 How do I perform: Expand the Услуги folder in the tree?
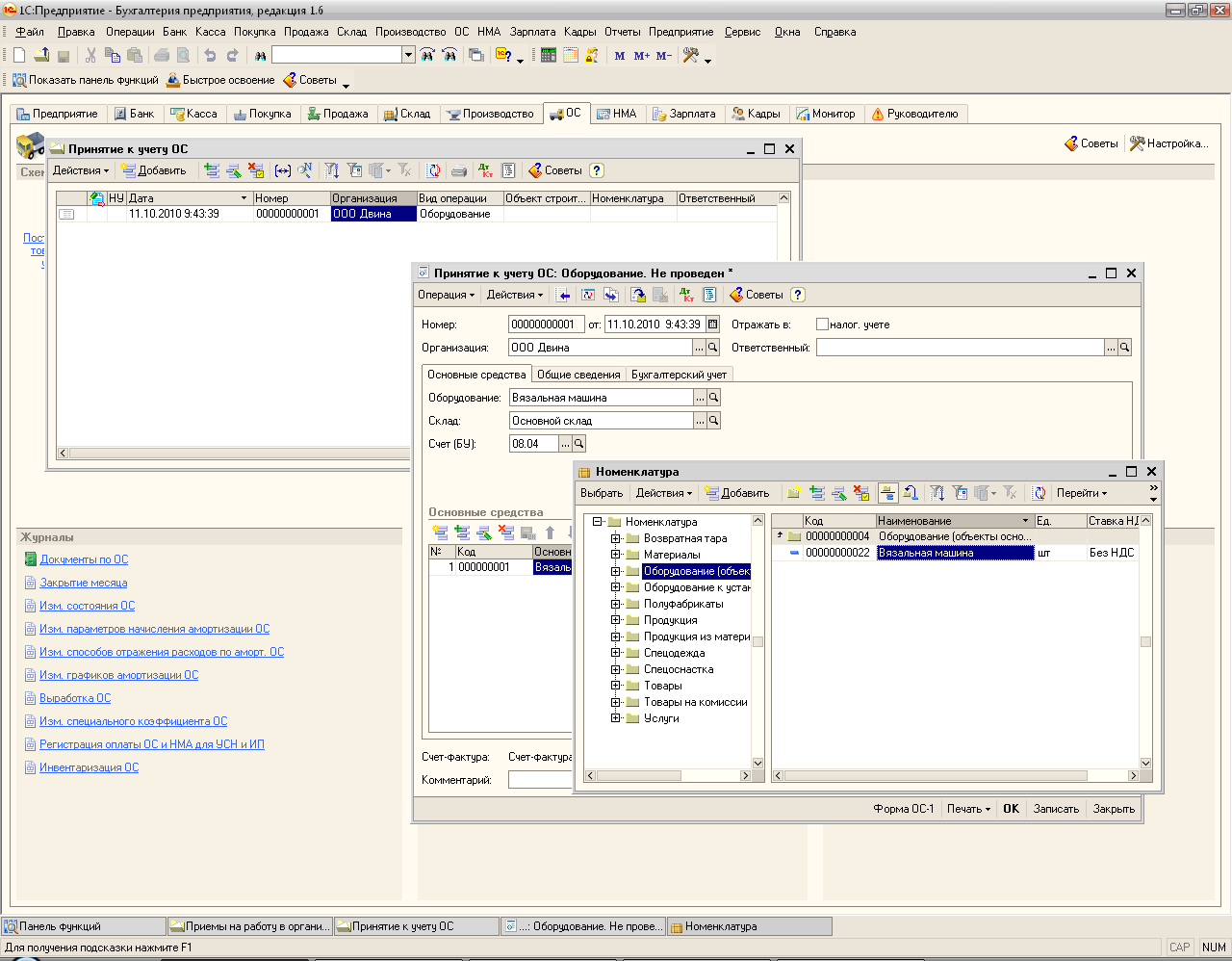[x=616, y=718]
